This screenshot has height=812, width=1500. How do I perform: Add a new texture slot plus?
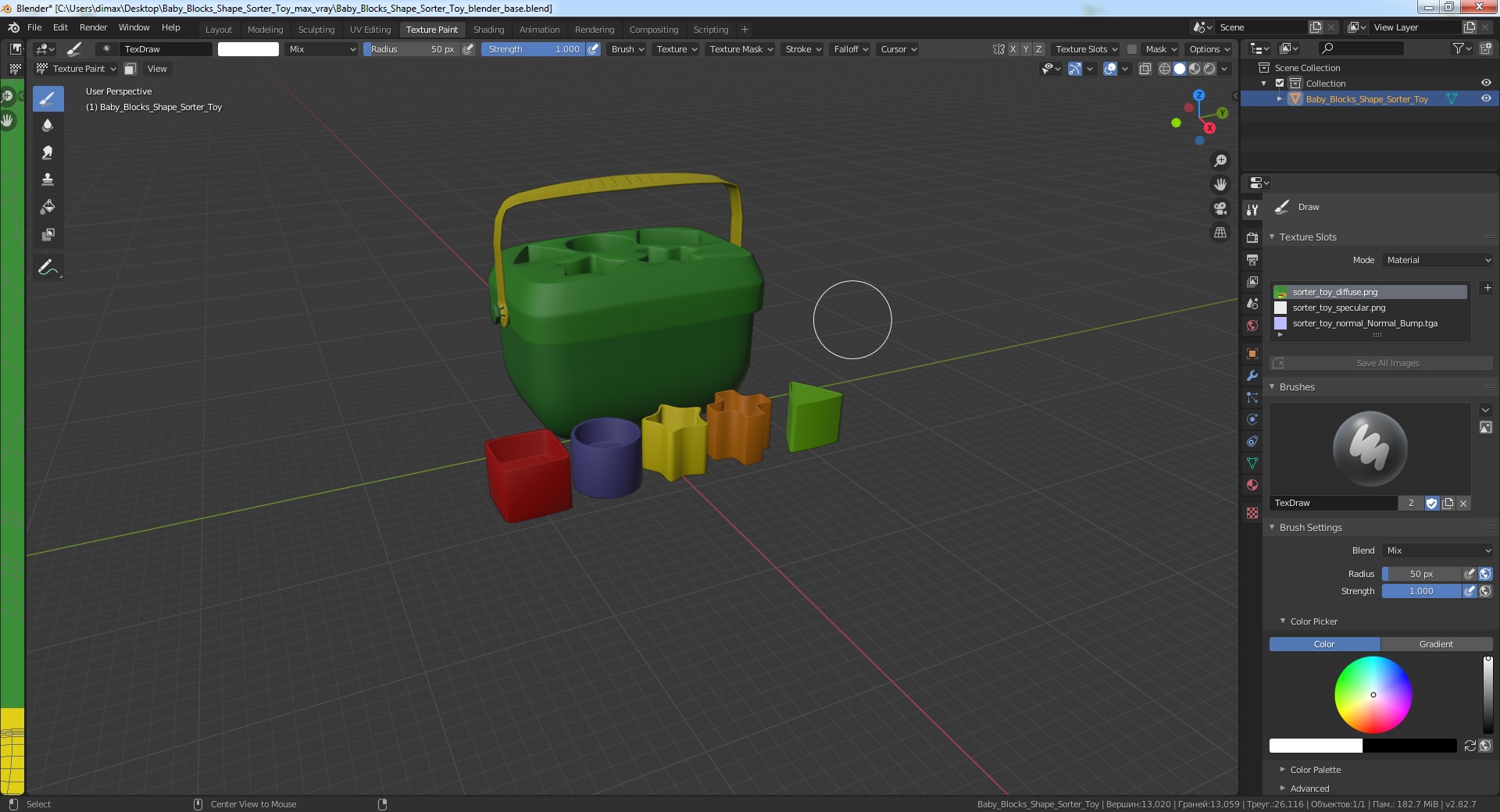(1487, 288)
